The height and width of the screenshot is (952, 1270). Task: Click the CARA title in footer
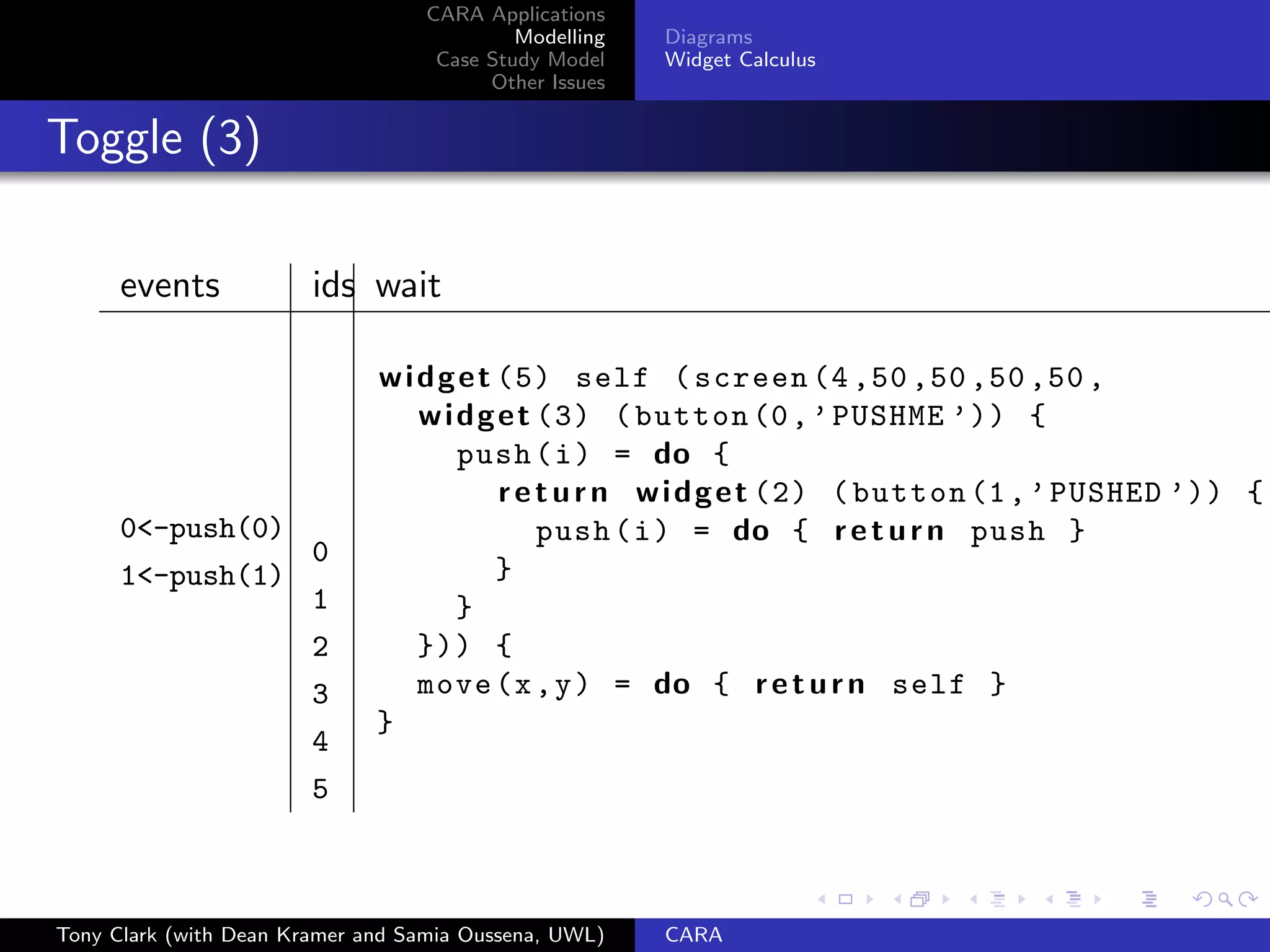point(693,935)
